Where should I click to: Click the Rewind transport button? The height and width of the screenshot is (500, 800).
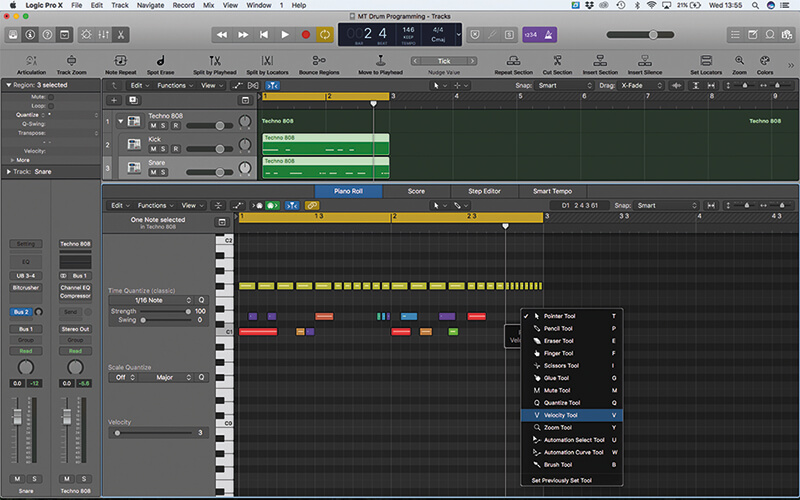click(222, 35)
